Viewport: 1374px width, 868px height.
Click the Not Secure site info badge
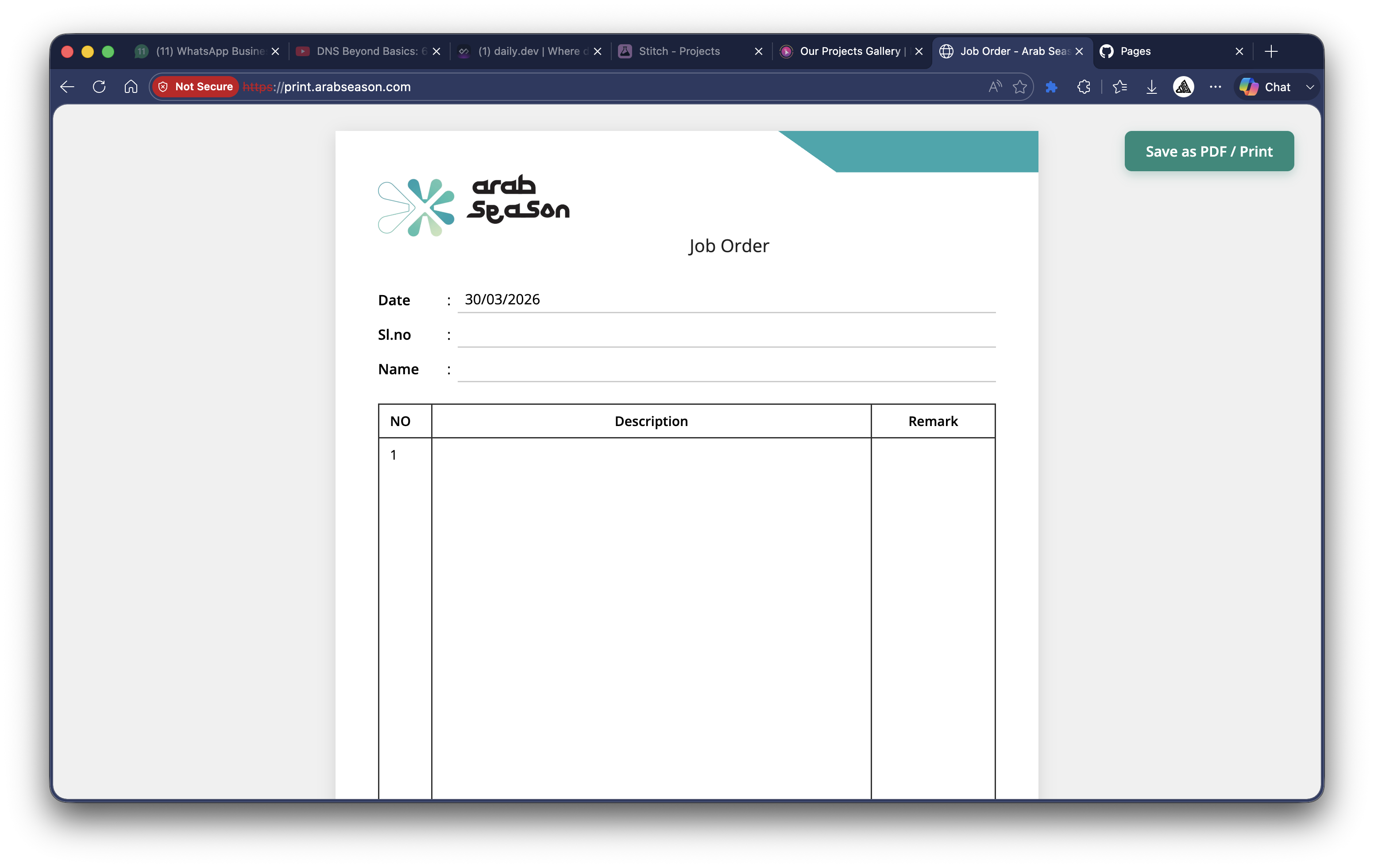(196, 87)
